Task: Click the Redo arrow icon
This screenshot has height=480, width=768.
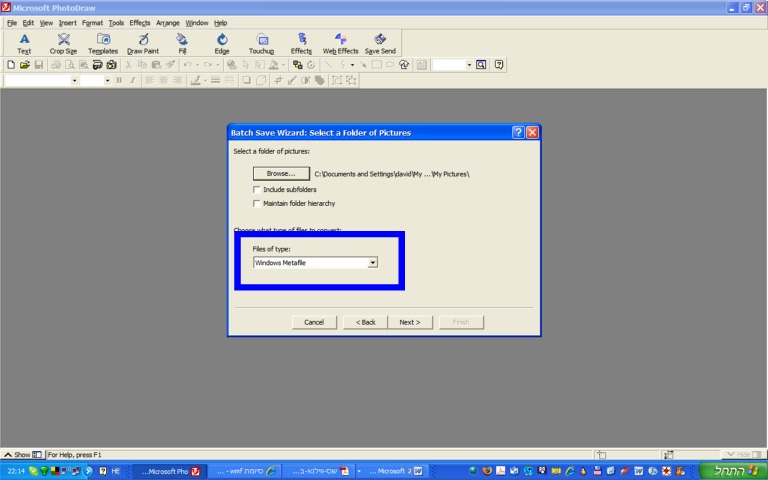Action: tap(208, 65)
